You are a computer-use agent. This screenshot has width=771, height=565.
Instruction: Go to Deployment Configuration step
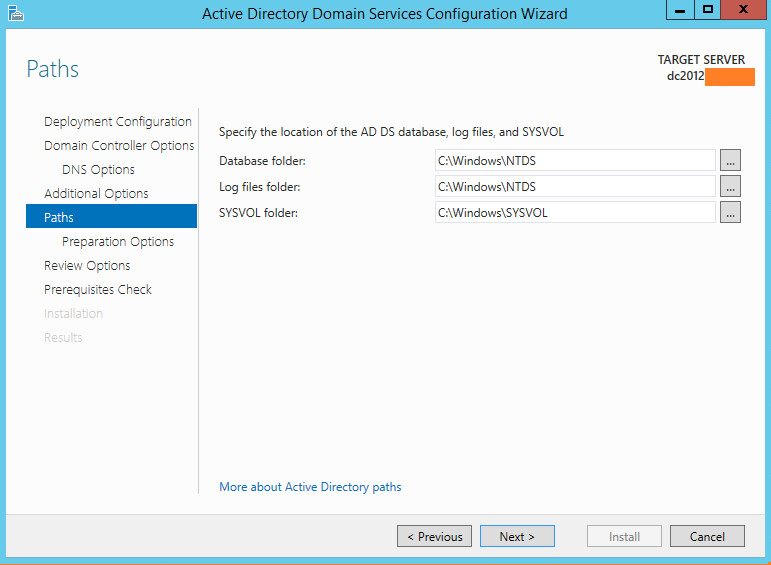click(117, 122)
